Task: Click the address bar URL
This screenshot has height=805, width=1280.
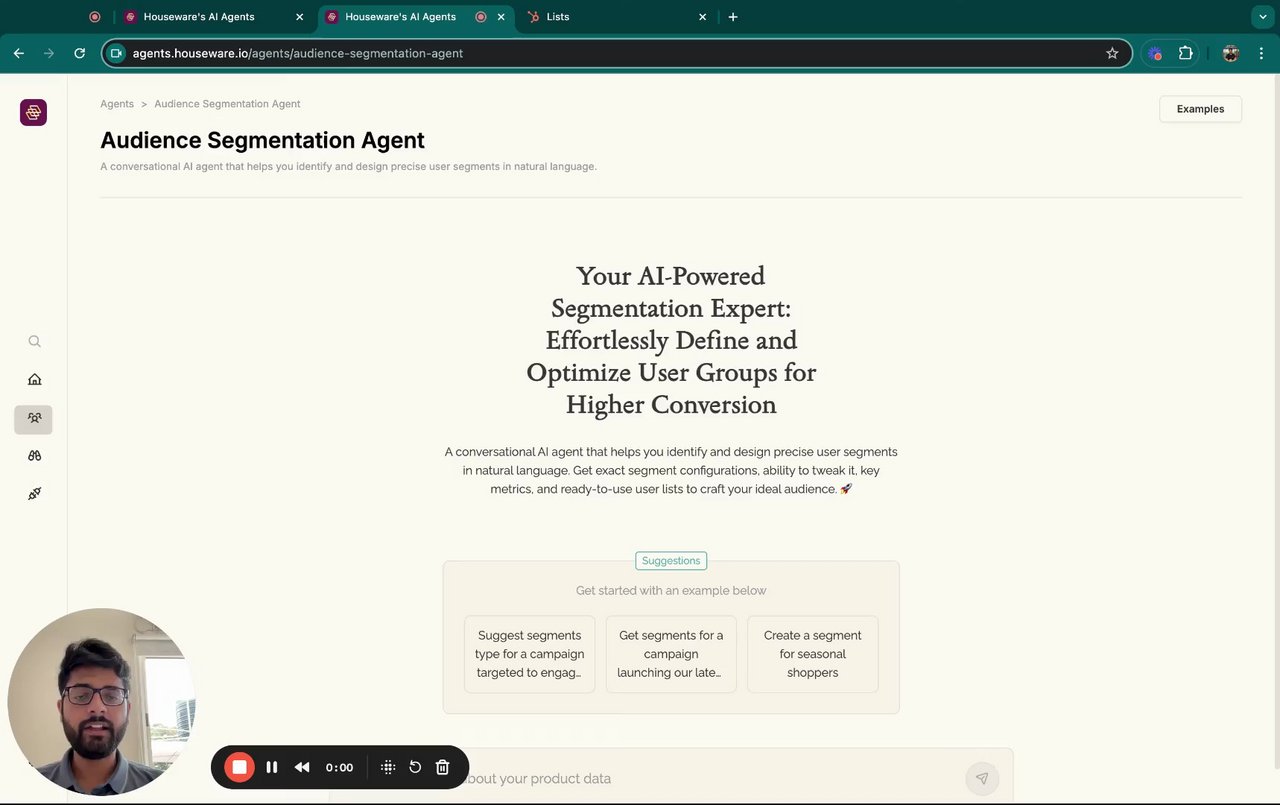Action: pyautogui.click(x=298, y=53)
